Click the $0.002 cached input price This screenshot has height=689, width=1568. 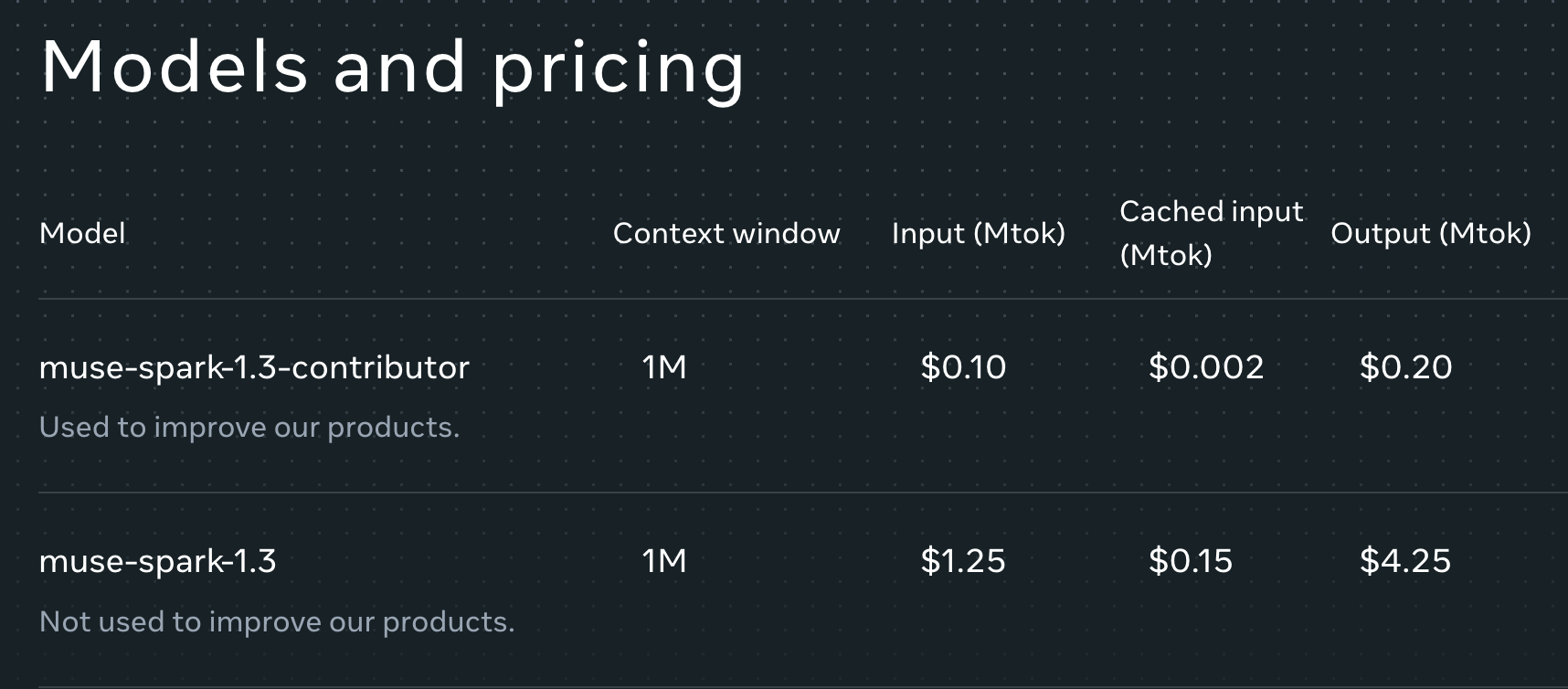pyautogui.click(x=1206, y=367)
